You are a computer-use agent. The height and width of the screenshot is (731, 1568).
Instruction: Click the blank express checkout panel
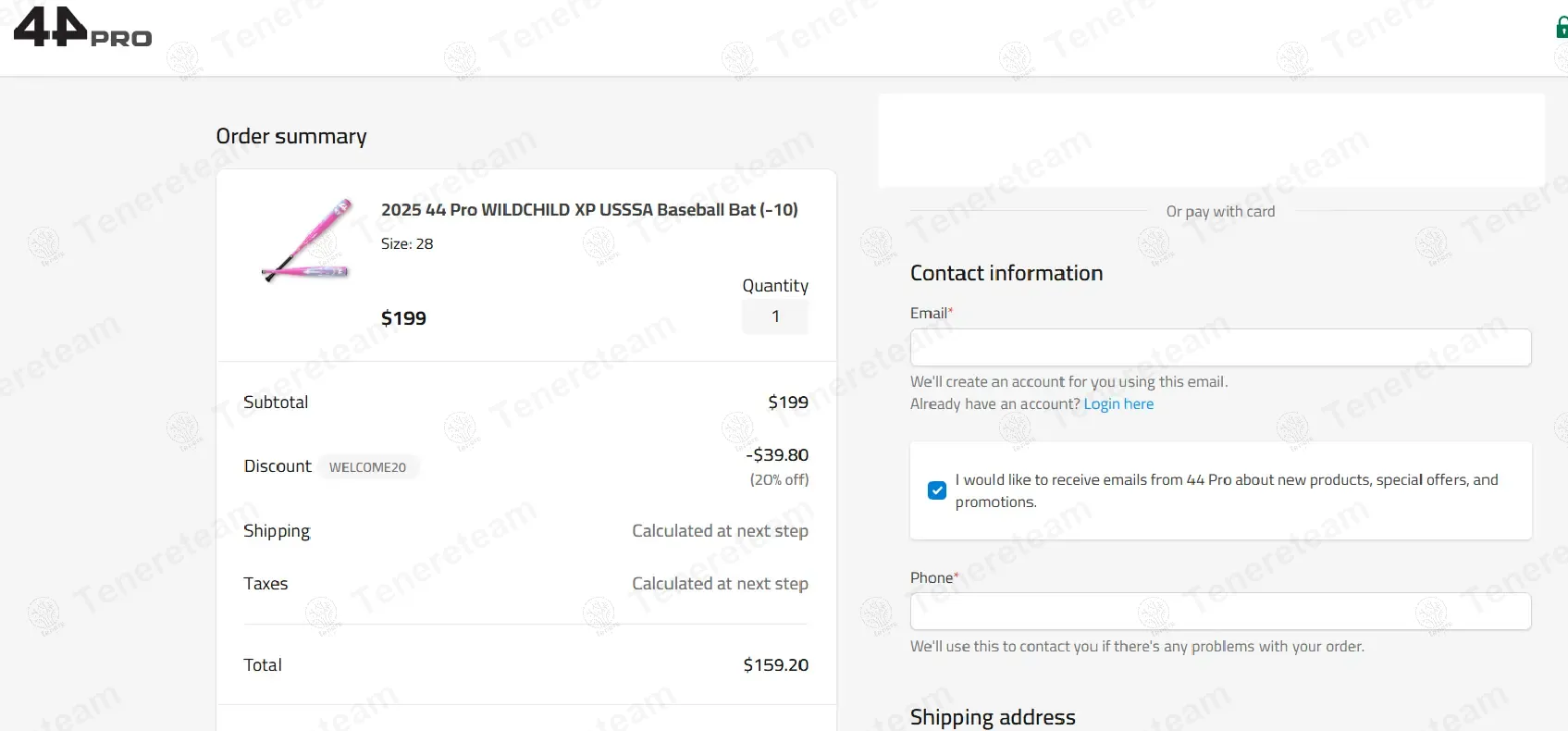click(x=1211, y=140)
